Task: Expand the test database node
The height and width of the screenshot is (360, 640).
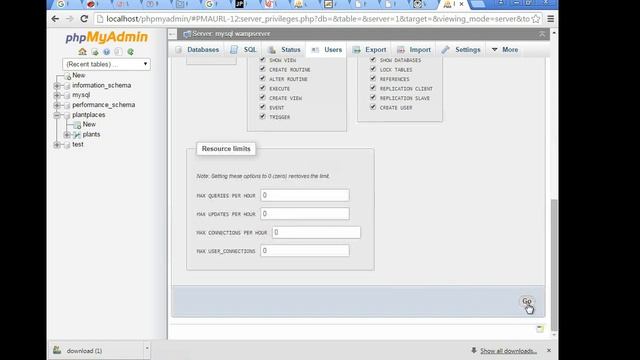Action: (57, 145)
